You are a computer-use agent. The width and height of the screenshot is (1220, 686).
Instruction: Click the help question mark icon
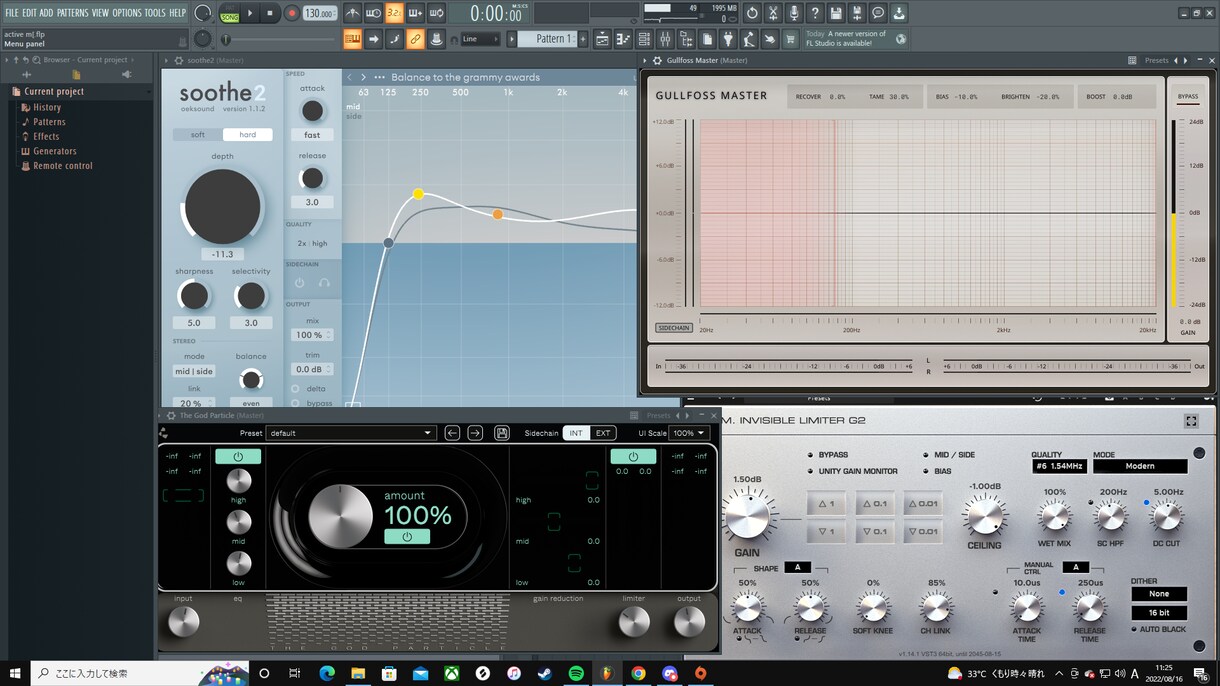815,13
